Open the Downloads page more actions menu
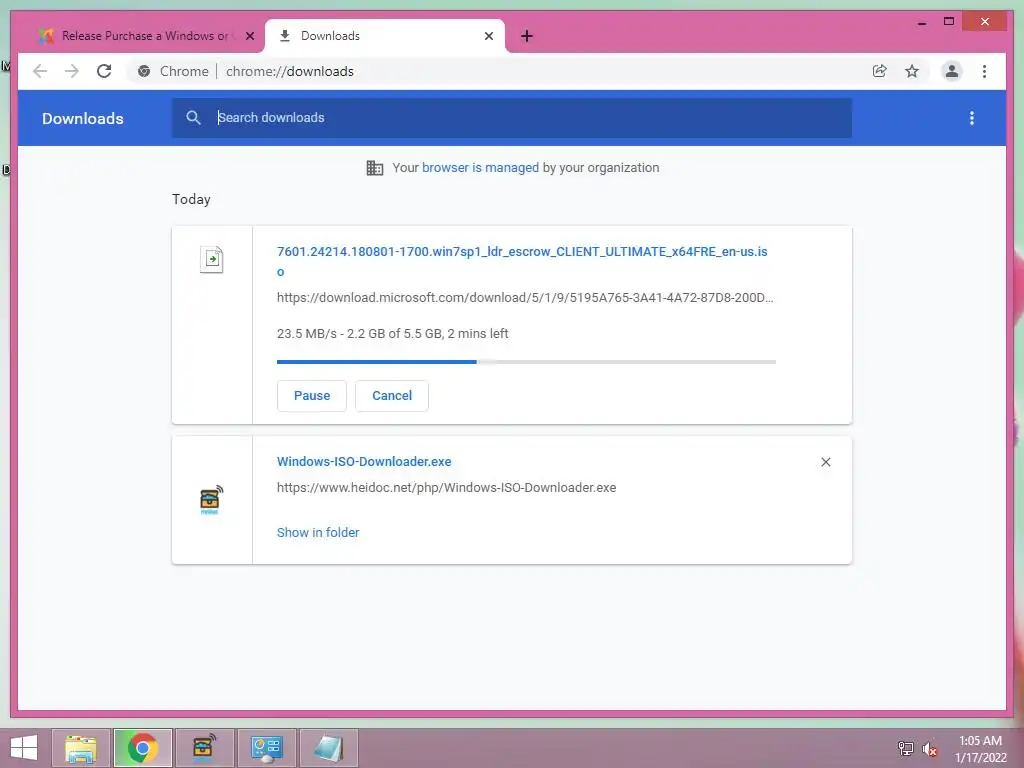Viewport: 1024px width, 768px height. pyautogui.click(x=972, y=118)
